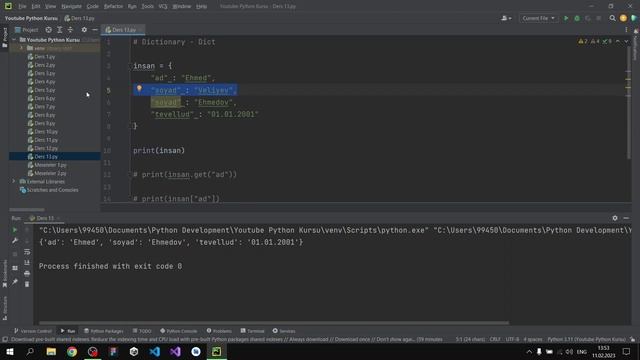Image resolution: width=640 pixels, height=360 pixels.
Task: Open Search Everywhere magnifier in toolbar
Action: (x=612, y=18)
